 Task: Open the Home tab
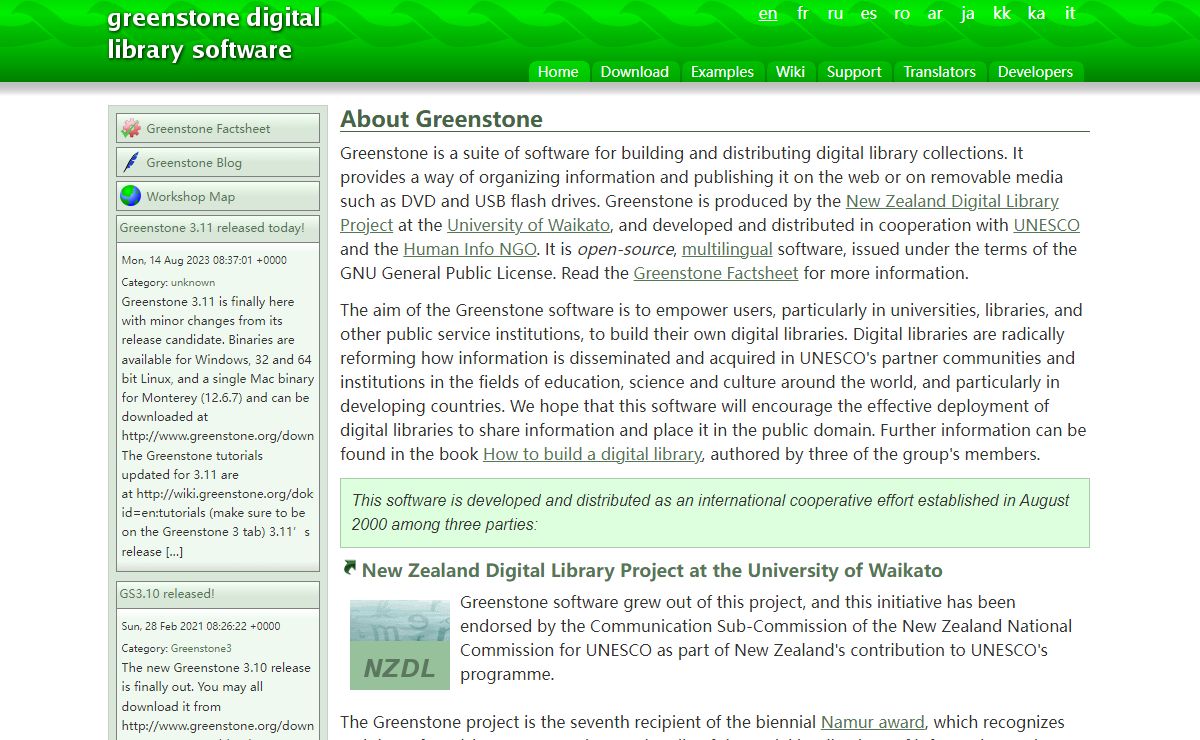click(x=558, y=72)
